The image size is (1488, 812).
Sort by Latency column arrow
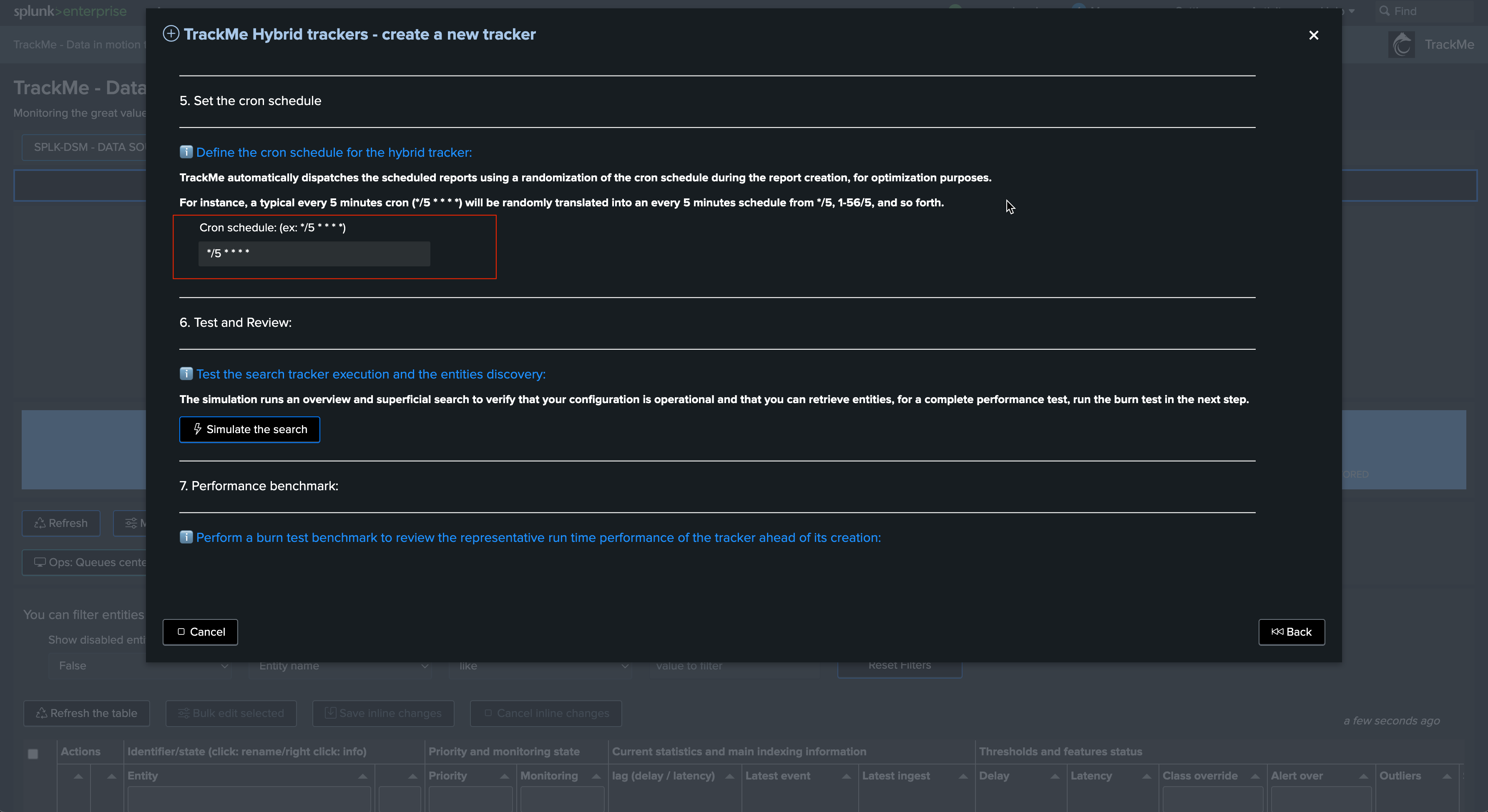pyautogui.click(x=1146, y=776)
